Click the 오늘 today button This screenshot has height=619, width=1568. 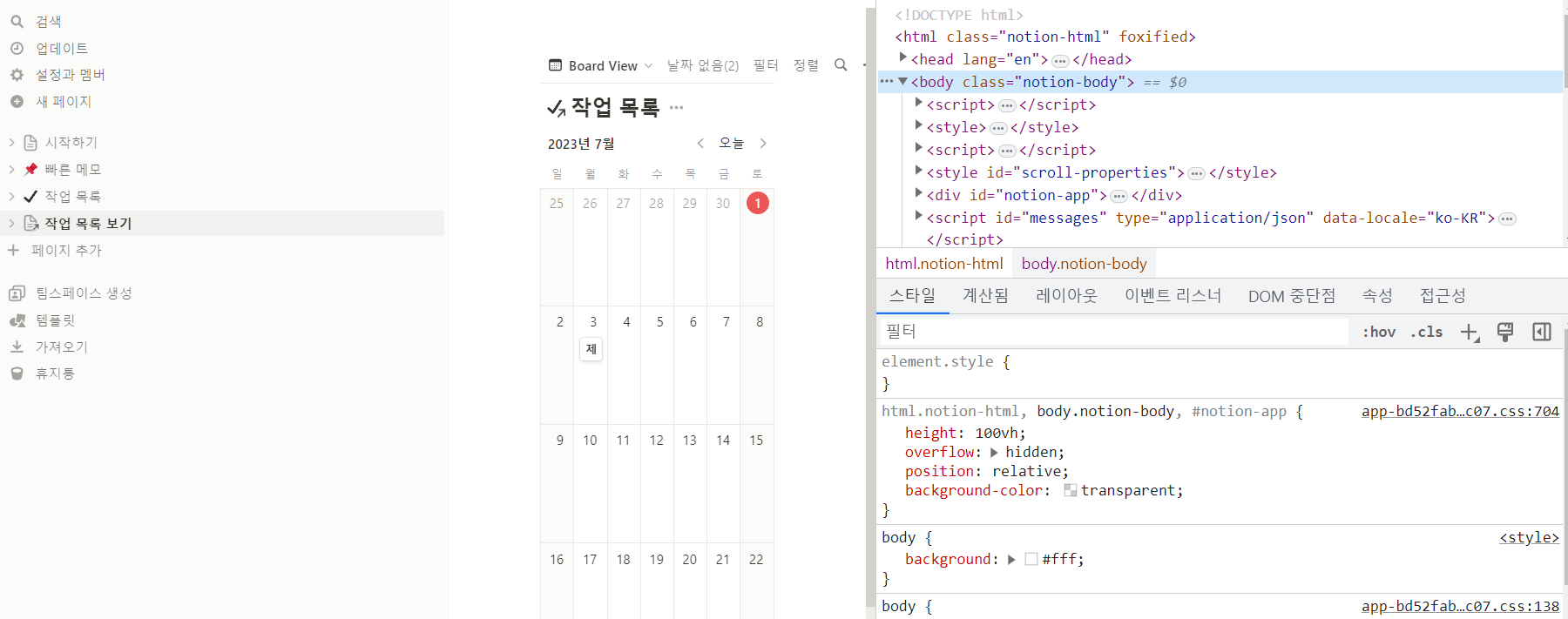[x=732, y=144]
